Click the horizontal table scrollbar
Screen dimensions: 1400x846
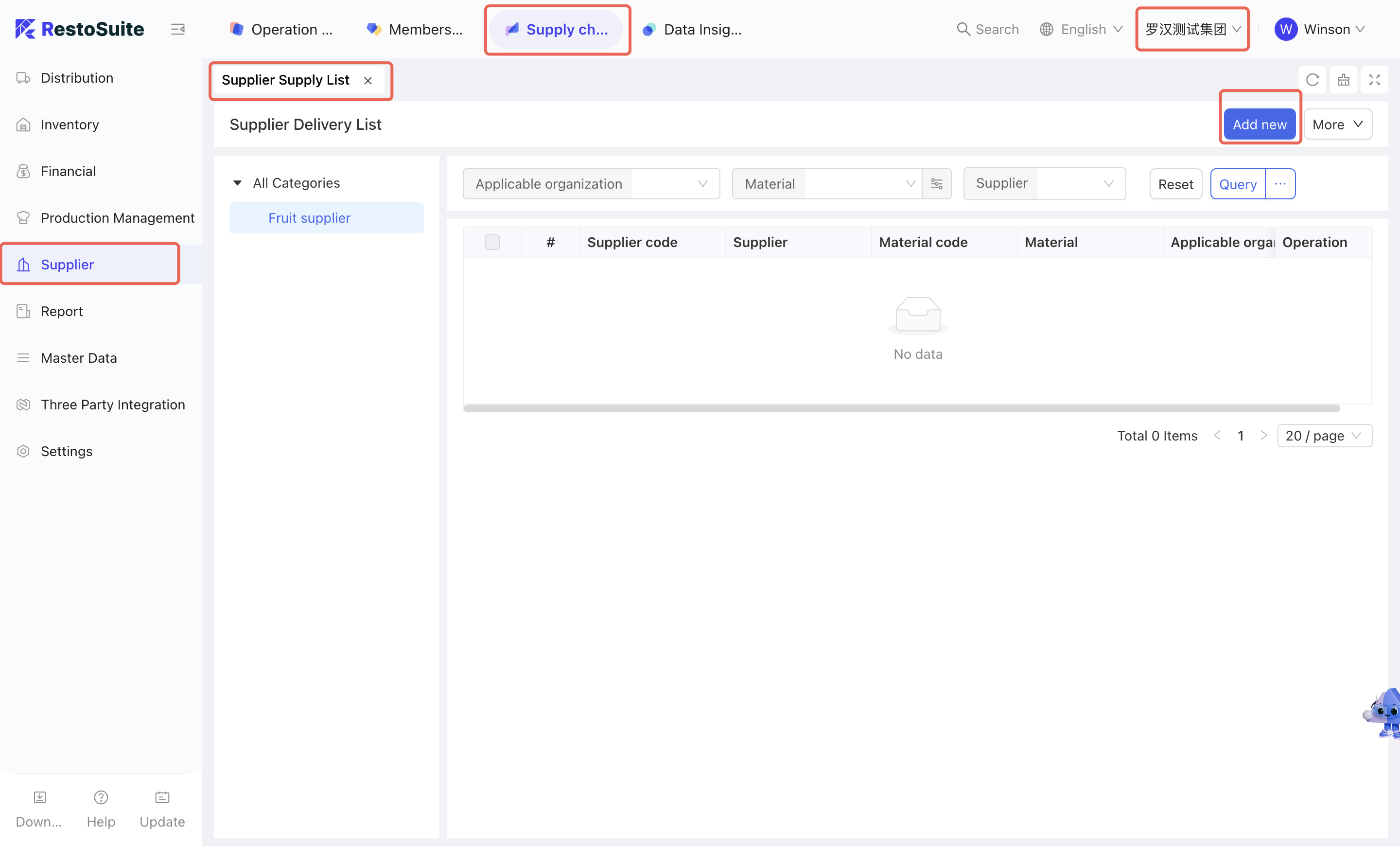click(901, 408)
